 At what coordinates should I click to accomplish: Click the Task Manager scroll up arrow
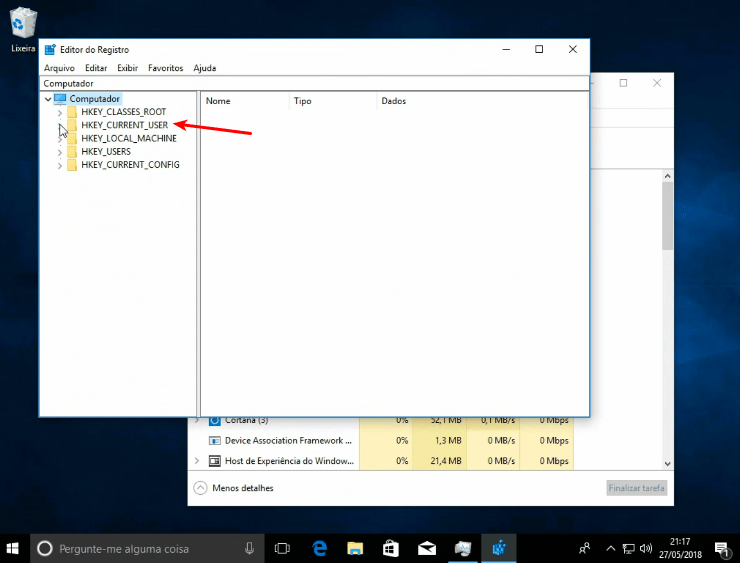pyautogui.click(x=667, y=176)
